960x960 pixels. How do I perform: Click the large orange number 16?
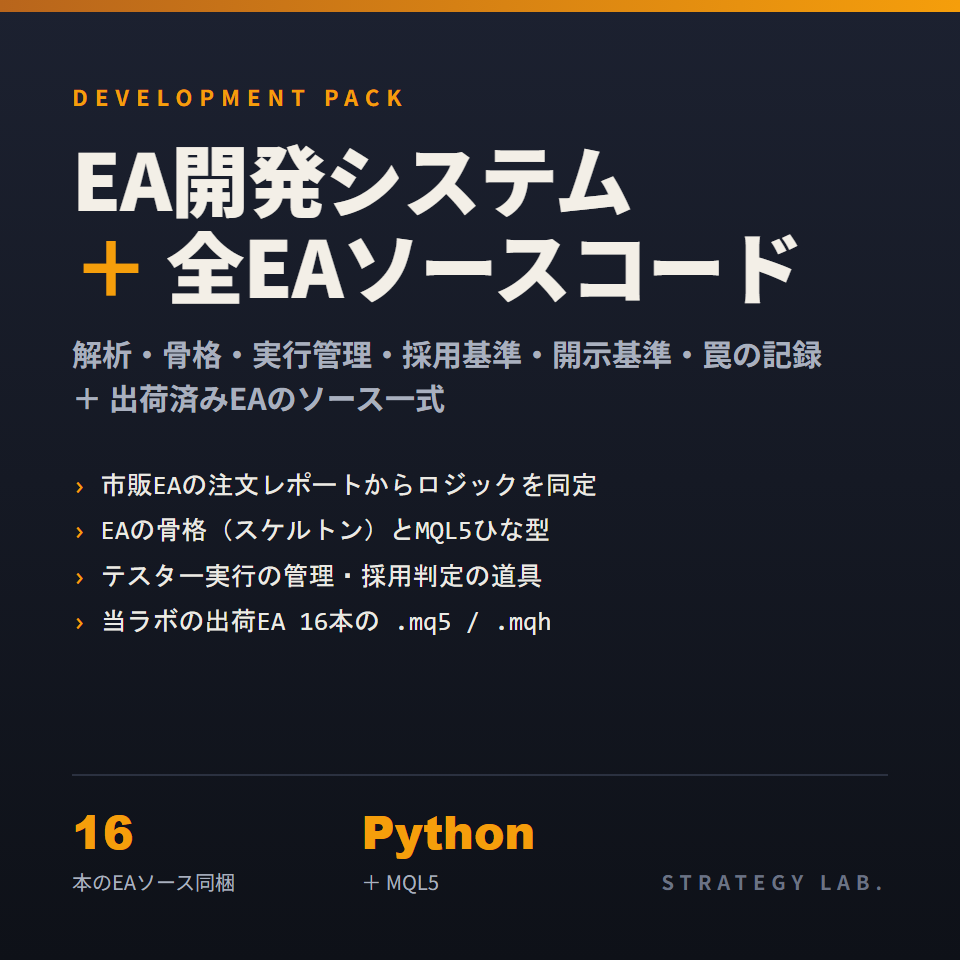(103, 833)
